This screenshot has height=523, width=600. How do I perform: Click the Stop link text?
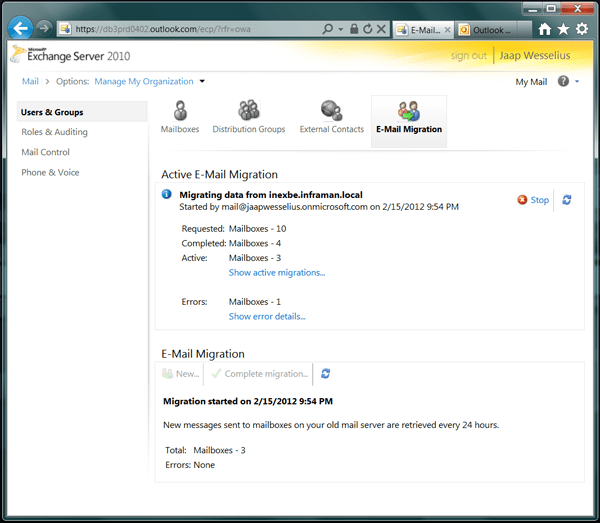click(x=540, y=200)
